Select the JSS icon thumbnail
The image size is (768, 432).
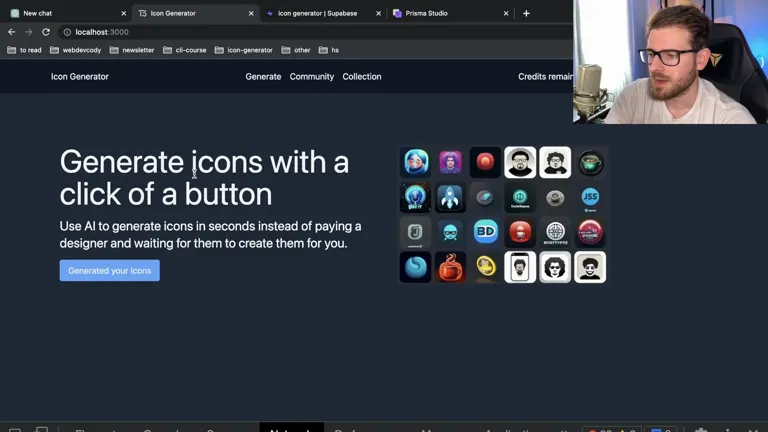point(590,197)
